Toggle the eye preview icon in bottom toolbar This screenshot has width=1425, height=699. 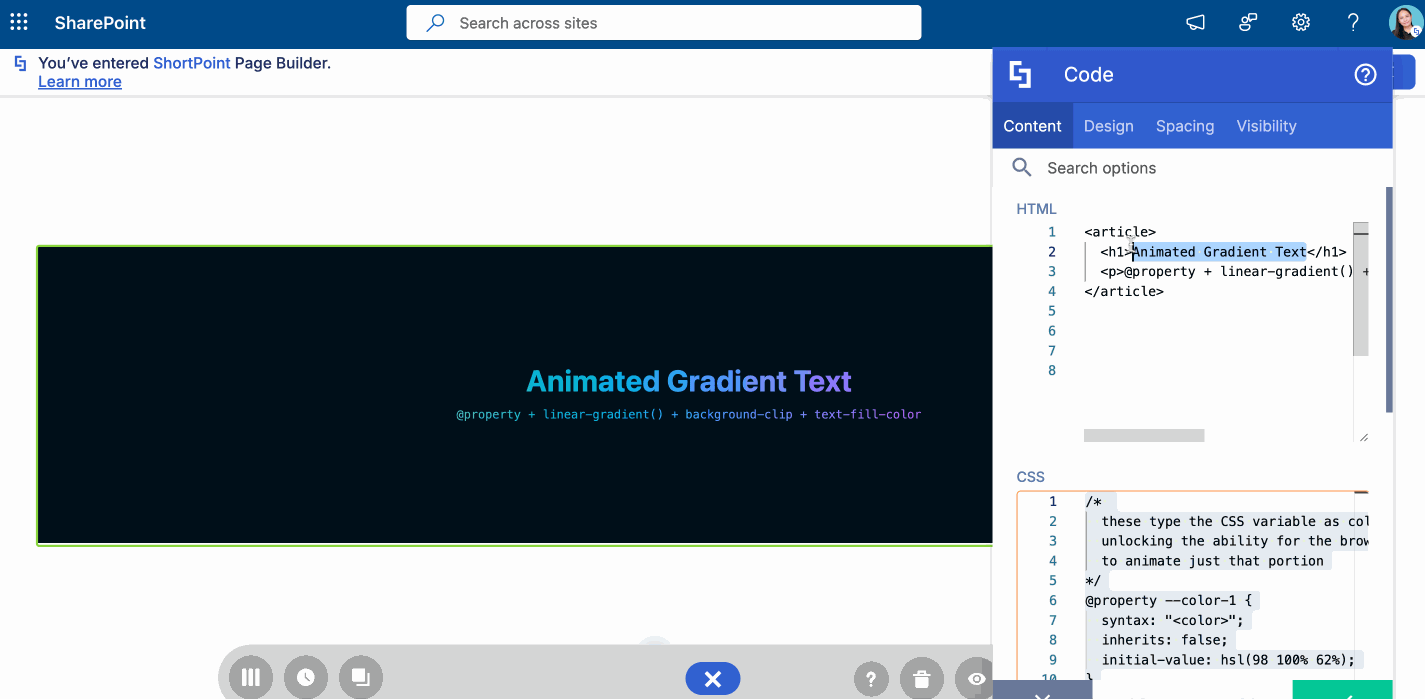[x=976, y=680]
